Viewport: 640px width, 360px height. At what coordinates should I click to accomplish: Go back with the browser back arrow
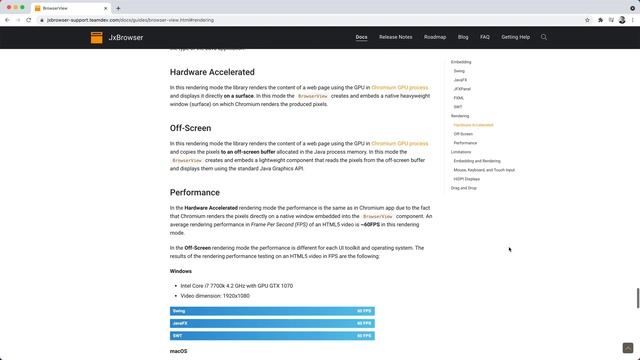(x=7, y=20)
